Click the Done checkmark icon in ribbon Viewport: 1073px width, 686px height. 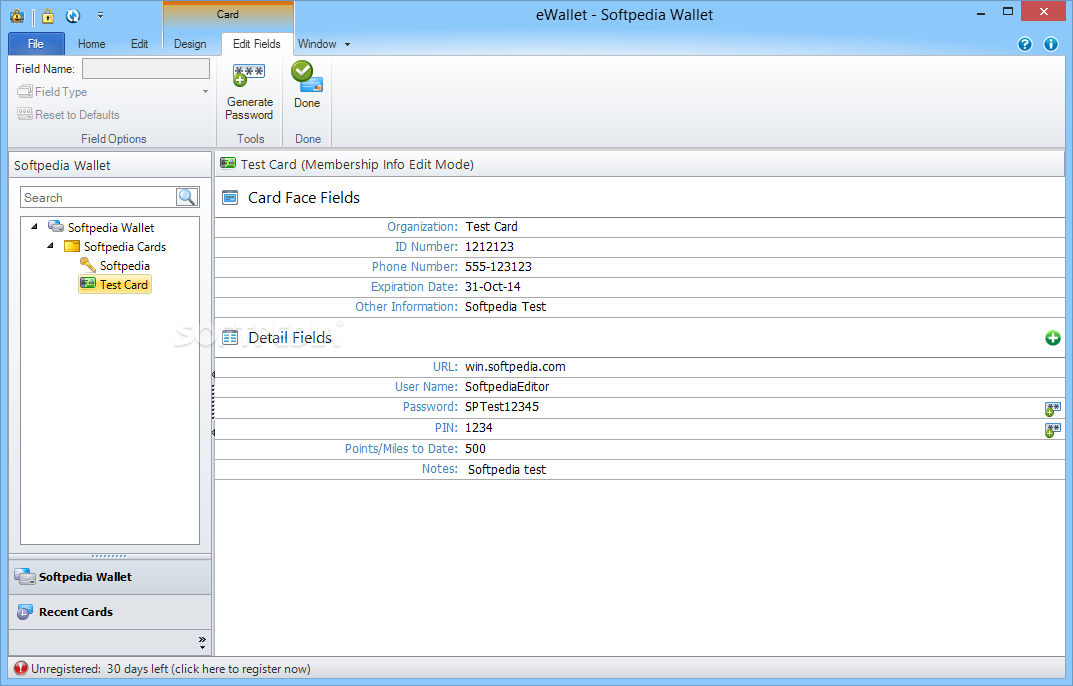(307, 75)
